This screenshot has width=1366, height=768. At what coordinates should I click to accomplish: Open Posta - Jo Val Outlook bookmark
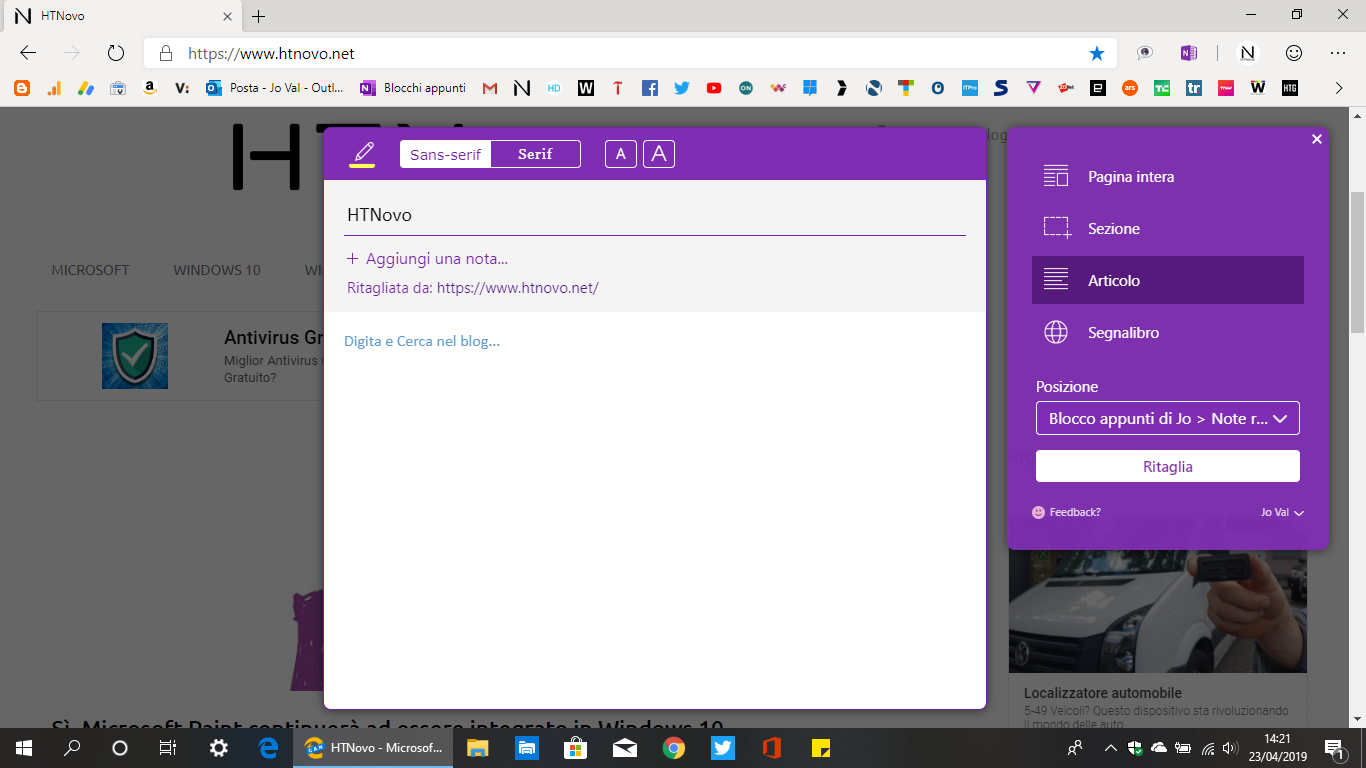coord(275,88)
